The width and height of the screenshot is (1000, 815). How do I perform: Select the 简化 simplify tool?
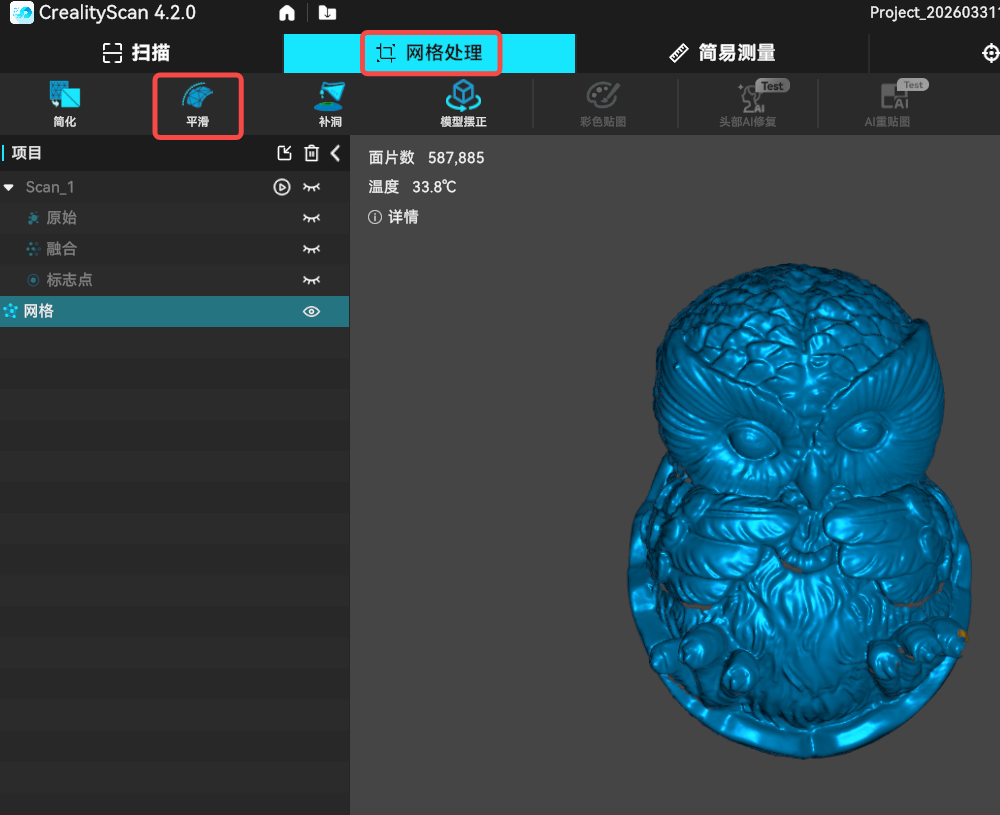pyautogui.click(x=64, y=104)
